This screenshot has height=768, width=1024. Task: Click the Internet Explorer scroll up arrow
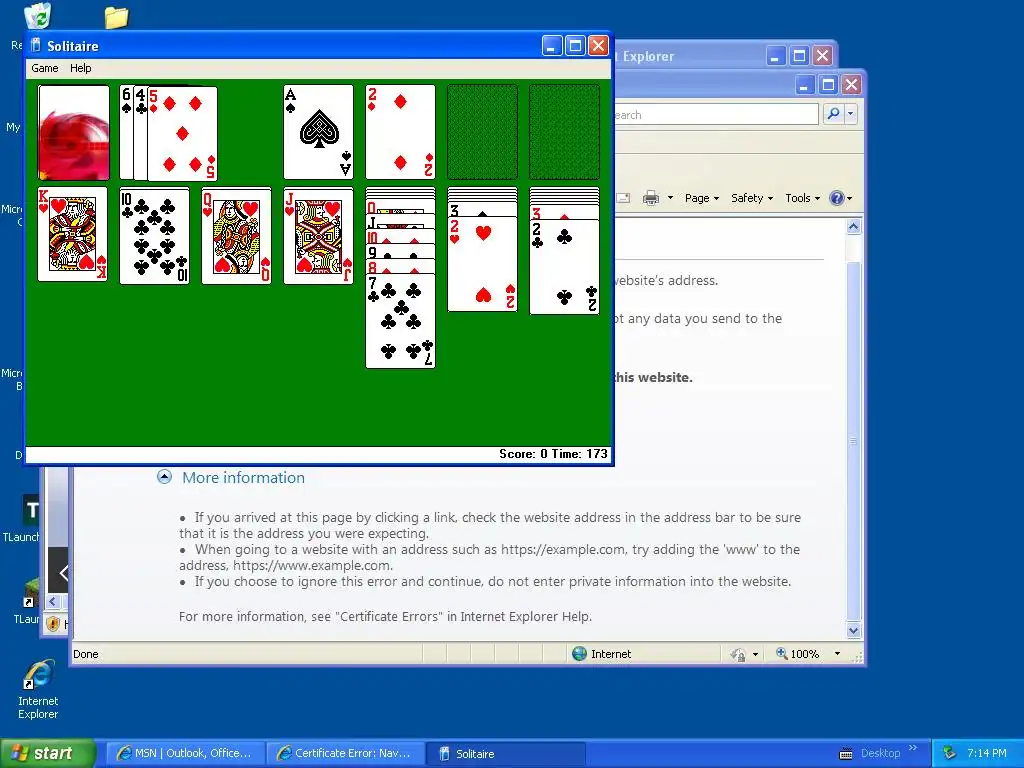click(854, 227)
